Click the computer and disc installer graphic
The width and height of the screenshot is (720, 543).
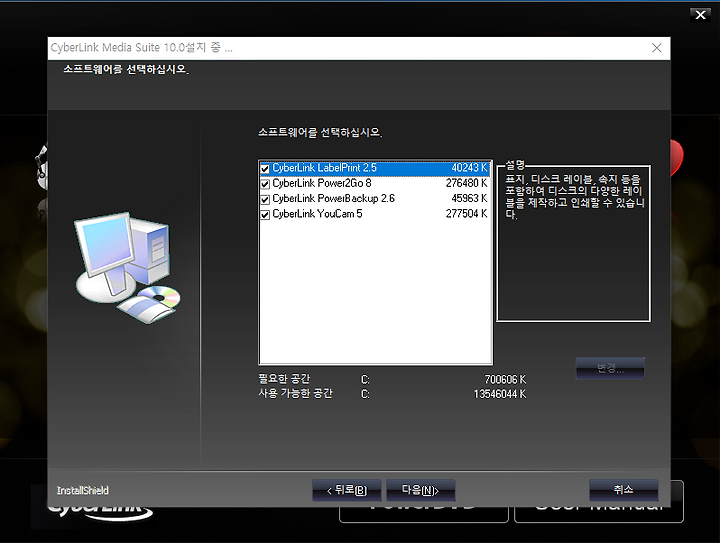coord(128,268)
